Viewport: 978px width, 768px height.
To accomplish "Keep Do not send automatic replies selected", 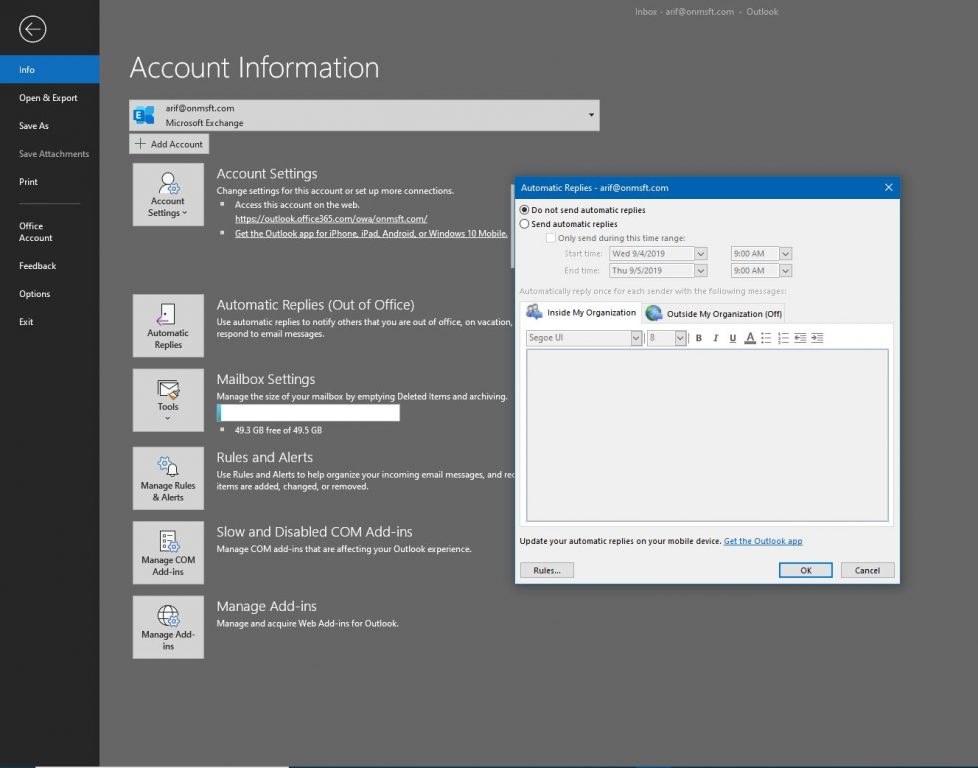I will [x=523, y=210].
